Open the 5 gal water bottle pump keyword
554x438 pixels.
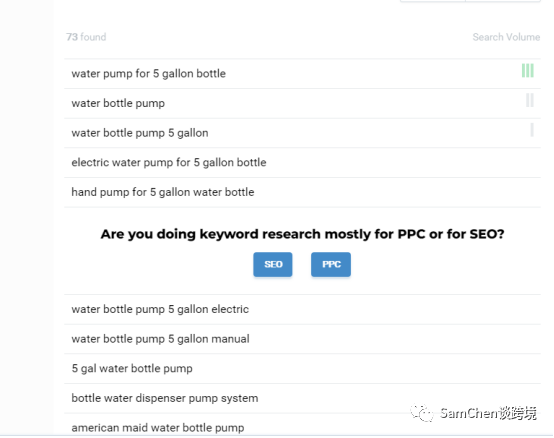[x=302, y=368]
